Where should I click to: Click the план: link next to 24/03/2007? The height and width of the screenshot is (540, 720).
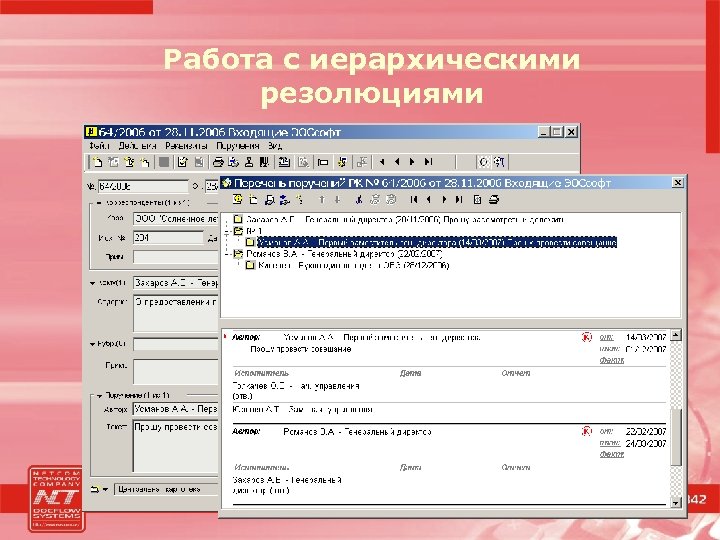(x=610, y=443)
